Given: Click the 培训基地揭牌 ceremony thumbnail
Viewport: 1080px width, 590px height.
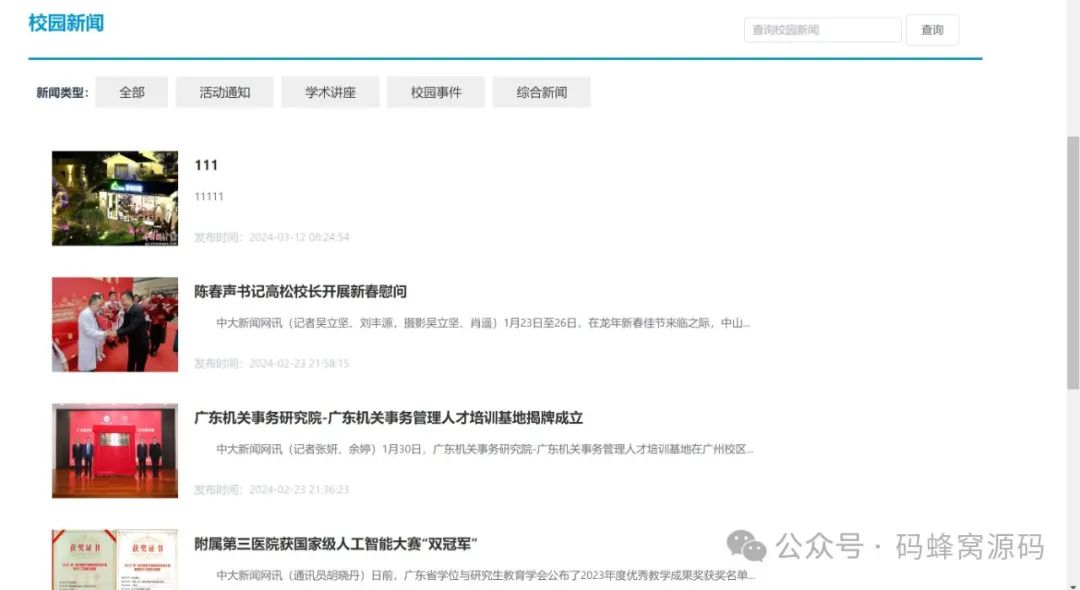Looking at the screenshot, I should coord(114,450).
